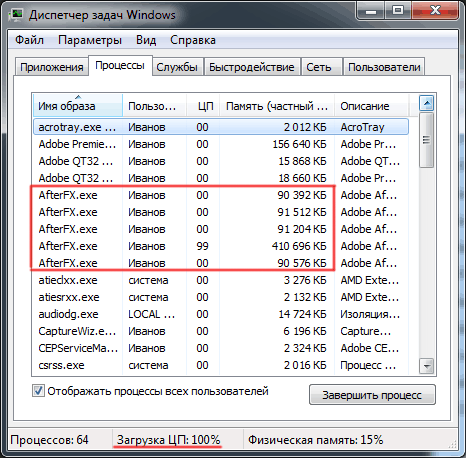Viewport: 466px width, 458px height.
Task: Open the Параметры menu
Action: 90,40
